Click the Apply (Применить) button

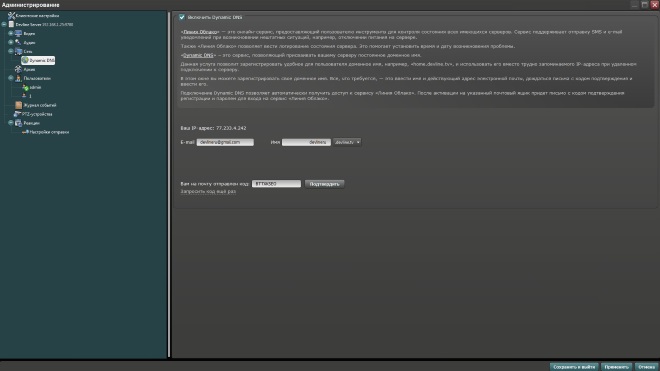(616, 367)
